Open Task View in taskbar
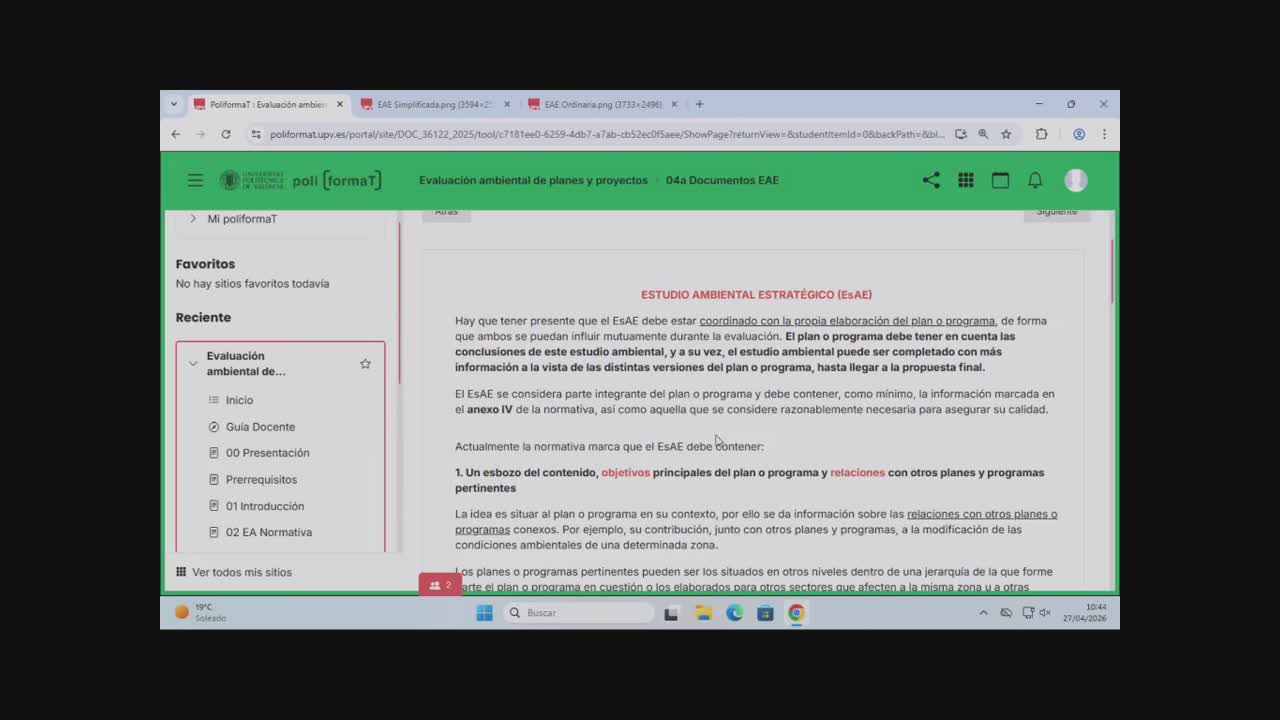Viewport: 1280px width, 720px height. pyautogui.click(x=671, y=613)
